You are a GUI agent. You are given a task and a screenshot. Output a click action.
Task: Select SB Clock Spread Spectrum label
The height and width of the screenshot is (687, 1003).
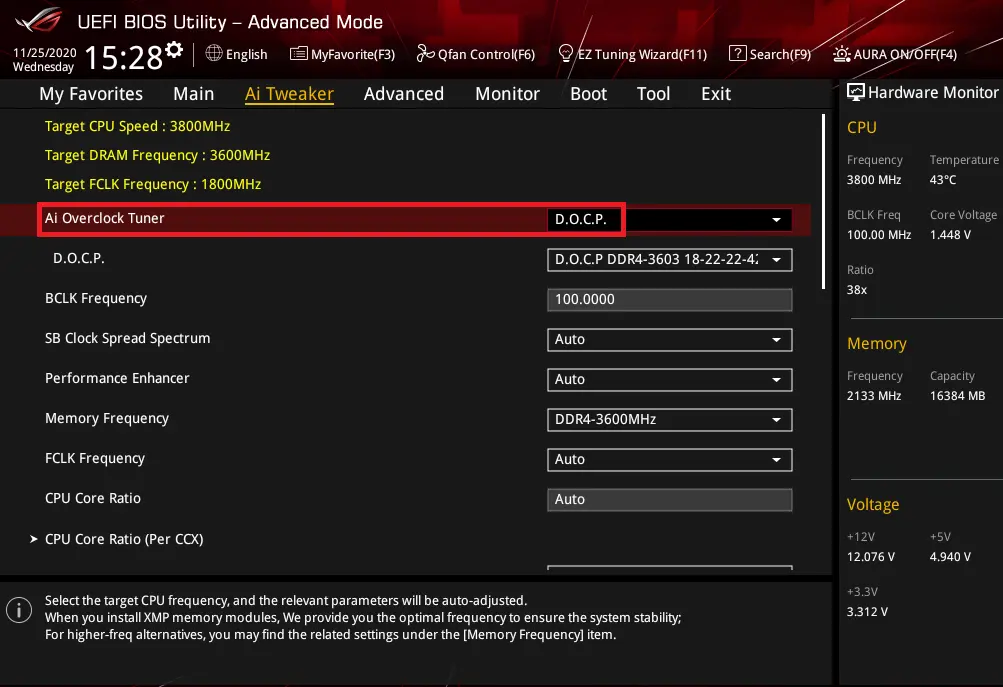127,338
